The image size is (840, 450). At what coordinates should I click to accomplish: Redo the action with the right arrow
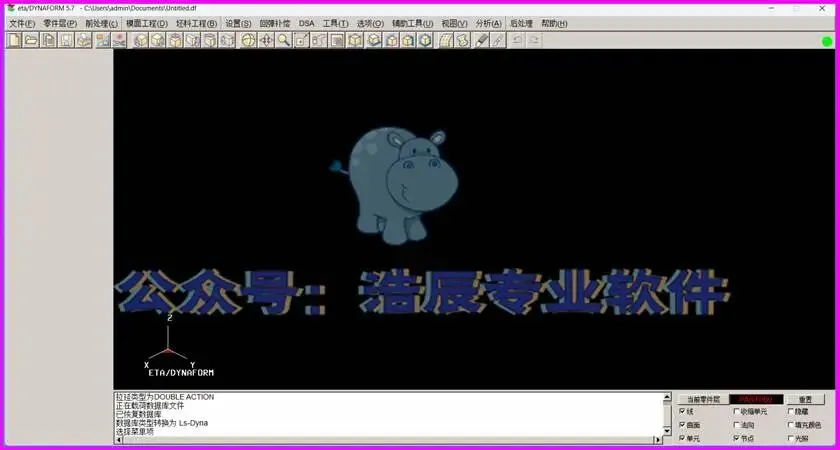[534, 40]
